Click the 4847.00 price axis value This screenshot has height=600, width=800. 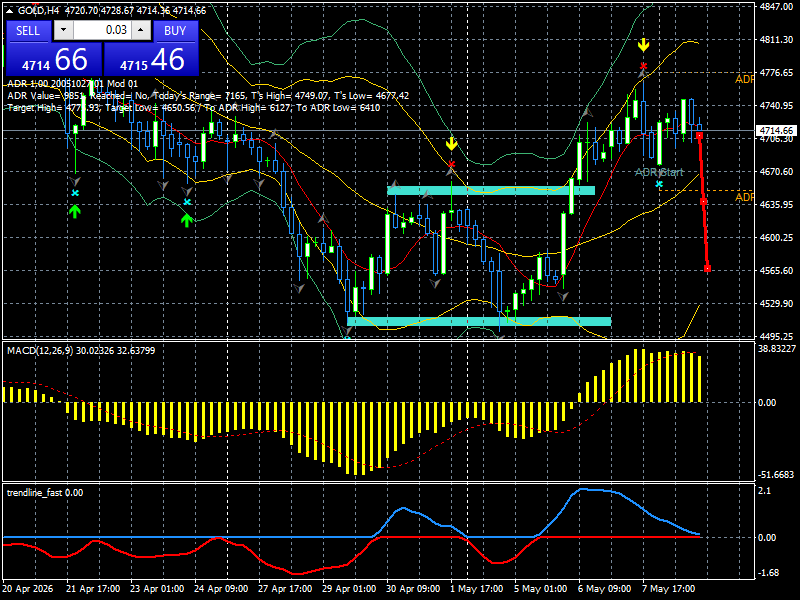pyautogui.click(x=776, y=7)
